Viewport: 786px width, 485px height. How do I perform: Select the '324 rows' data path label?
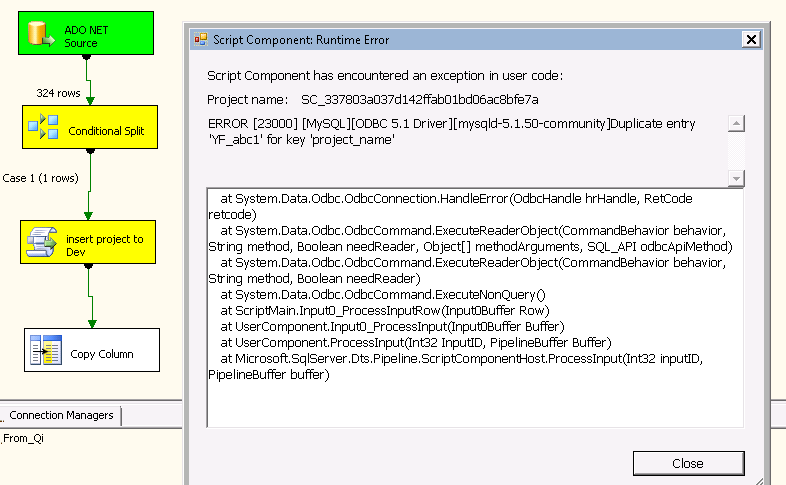click(x=58, y=93)
